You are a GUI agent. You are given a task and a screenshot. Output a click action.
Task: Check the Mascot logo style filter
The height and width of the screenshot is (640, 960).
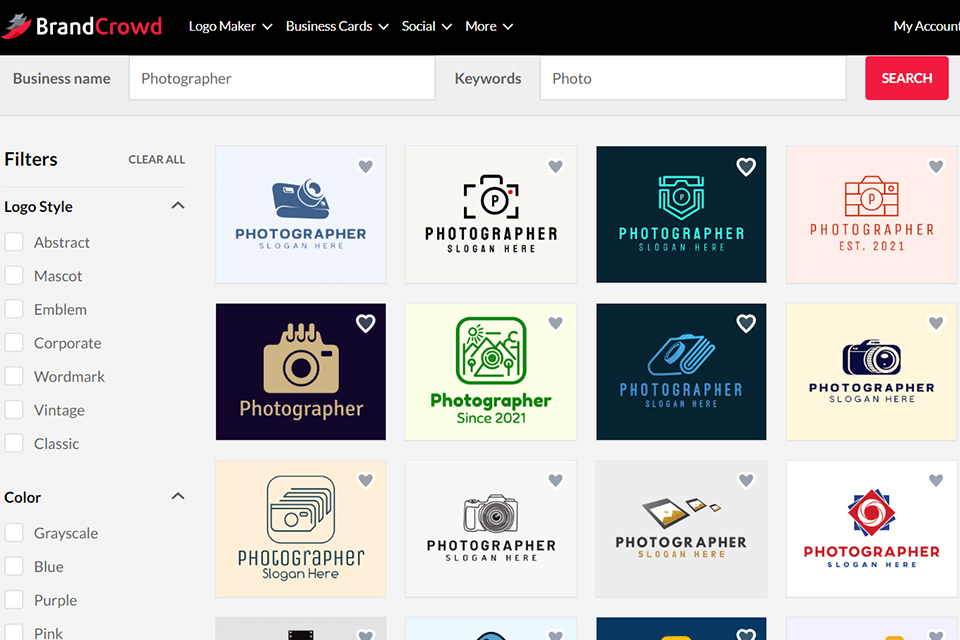[14, 276]
